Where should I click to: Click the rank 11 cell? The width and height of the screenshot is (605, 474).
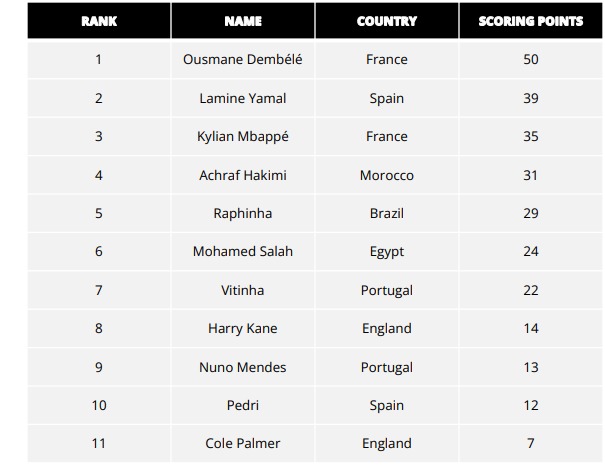(98, 443)
